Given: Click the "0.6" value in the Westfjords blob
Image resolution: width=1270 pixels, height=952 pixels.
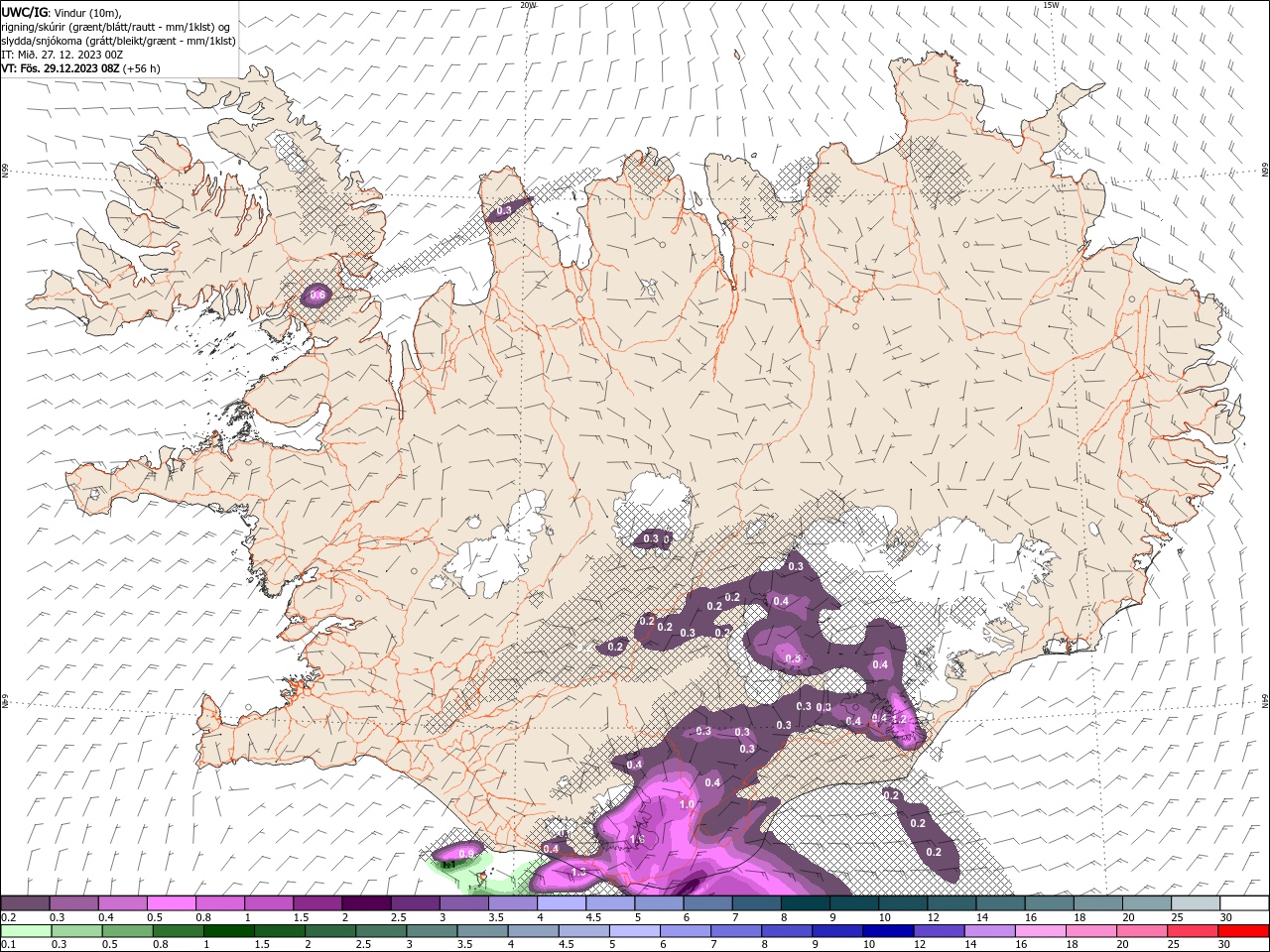Looking at the screenshot, I should [x=317, y=296].
